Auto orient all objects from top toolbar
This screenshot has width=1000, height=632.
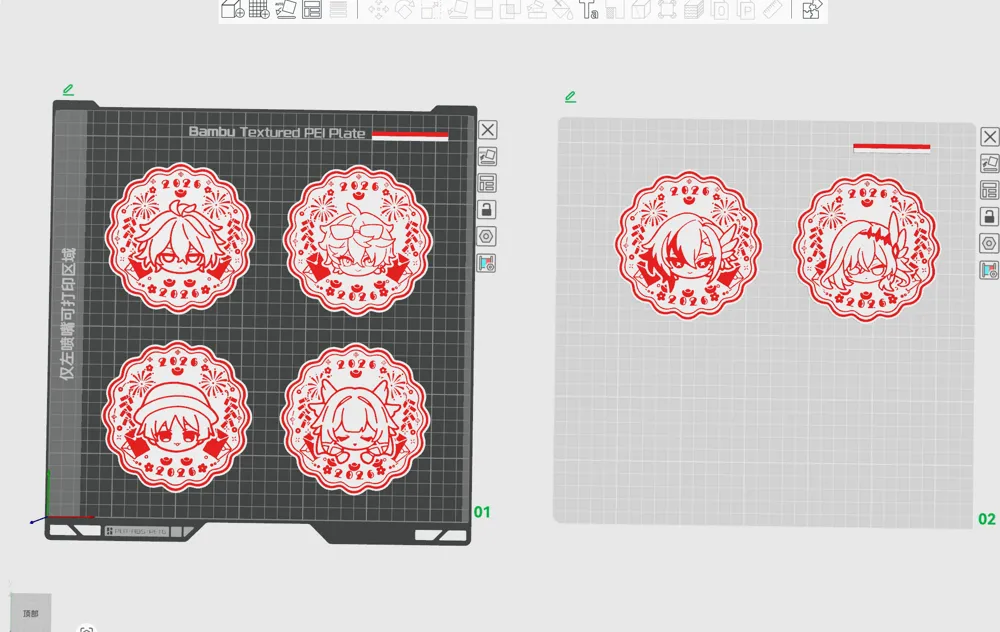(285, 10)
